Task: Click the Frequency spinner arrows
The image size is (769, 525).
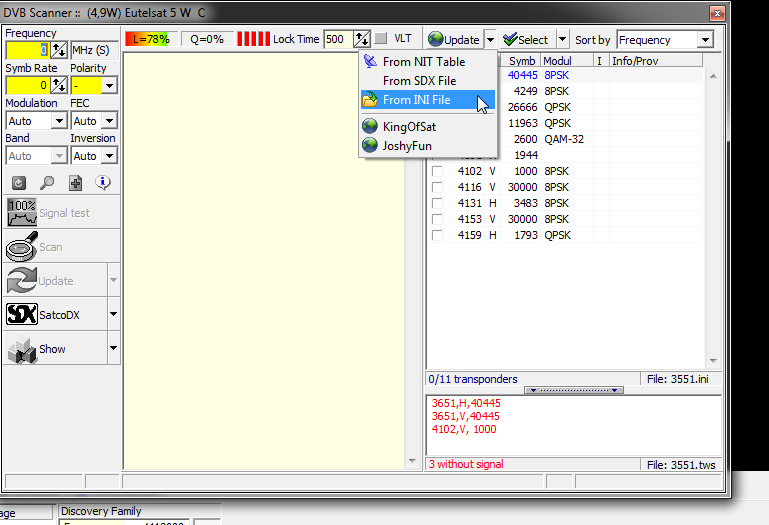Action: click(x=59, y=50)
